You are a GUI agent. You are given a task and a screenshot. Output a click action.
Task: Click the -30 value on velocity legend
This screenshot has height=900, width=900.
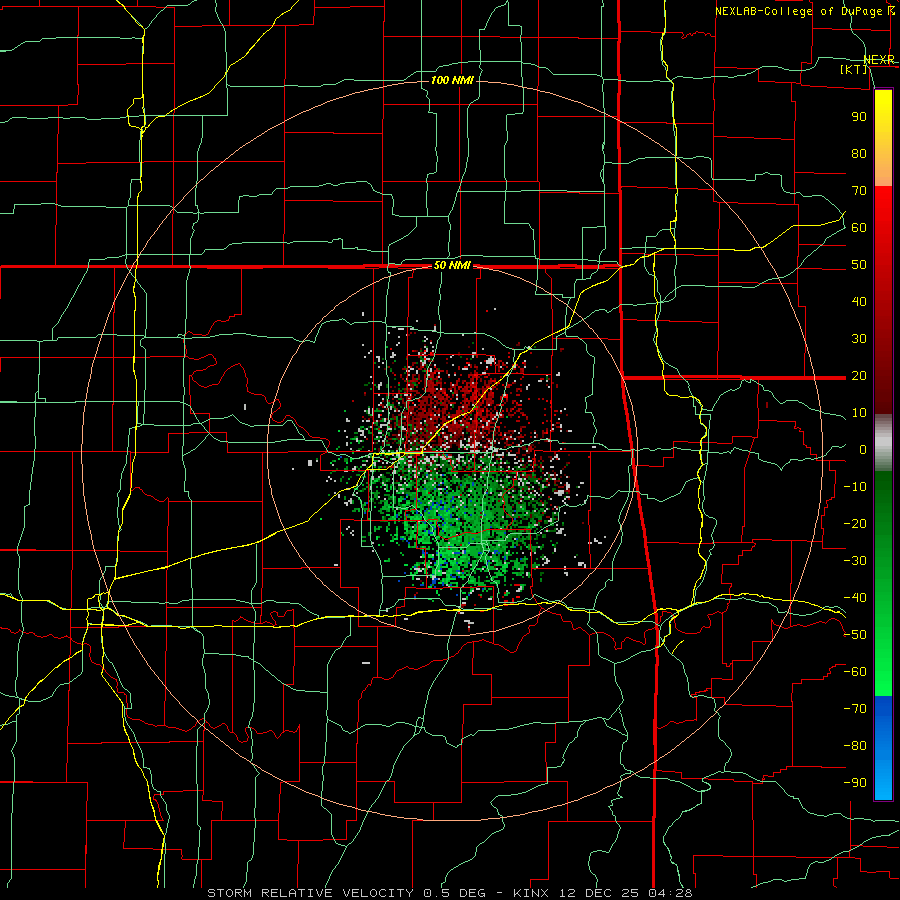point(855,561)
